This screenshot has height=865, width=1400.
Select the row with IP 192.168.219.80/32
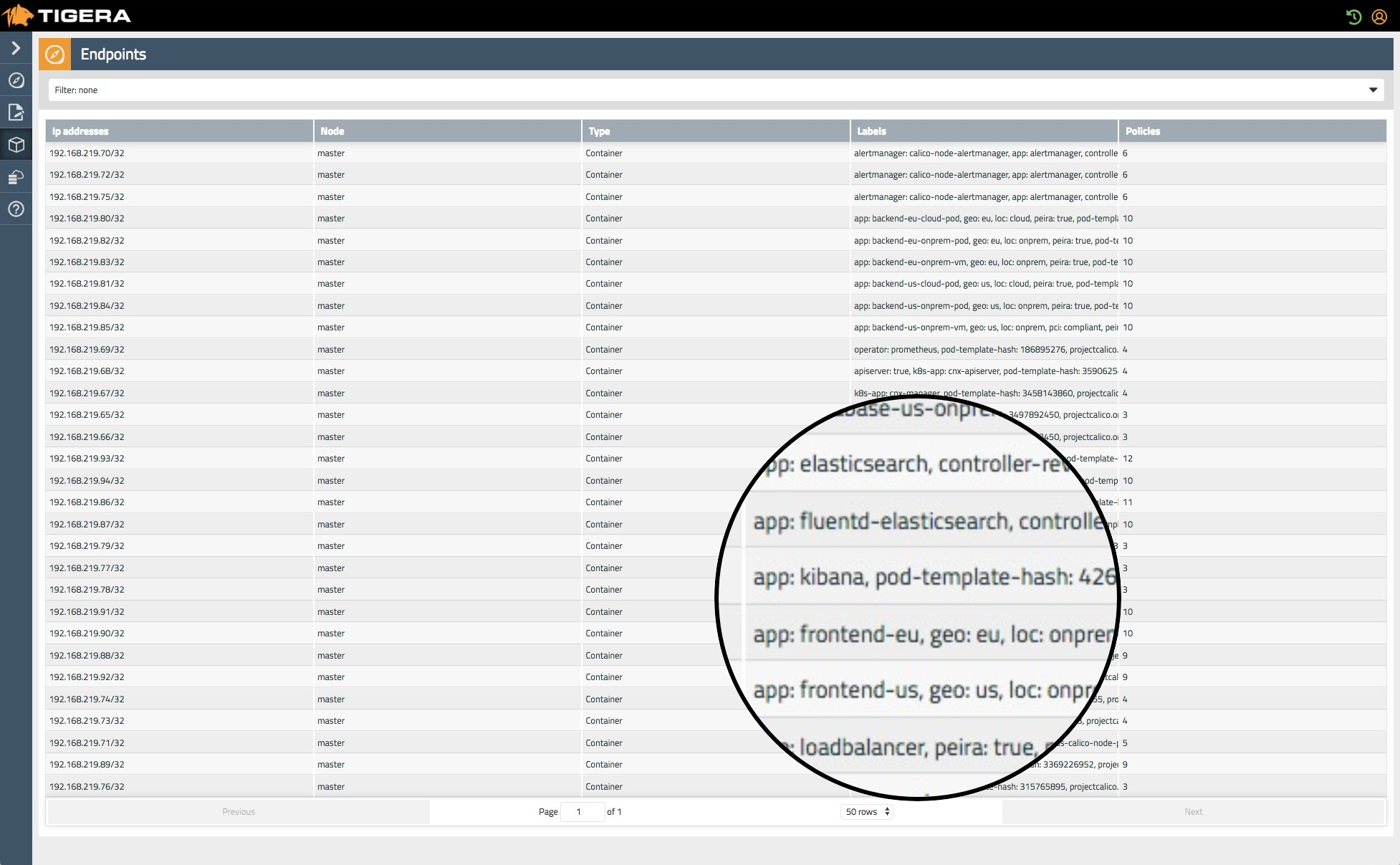tap(87, 219)
